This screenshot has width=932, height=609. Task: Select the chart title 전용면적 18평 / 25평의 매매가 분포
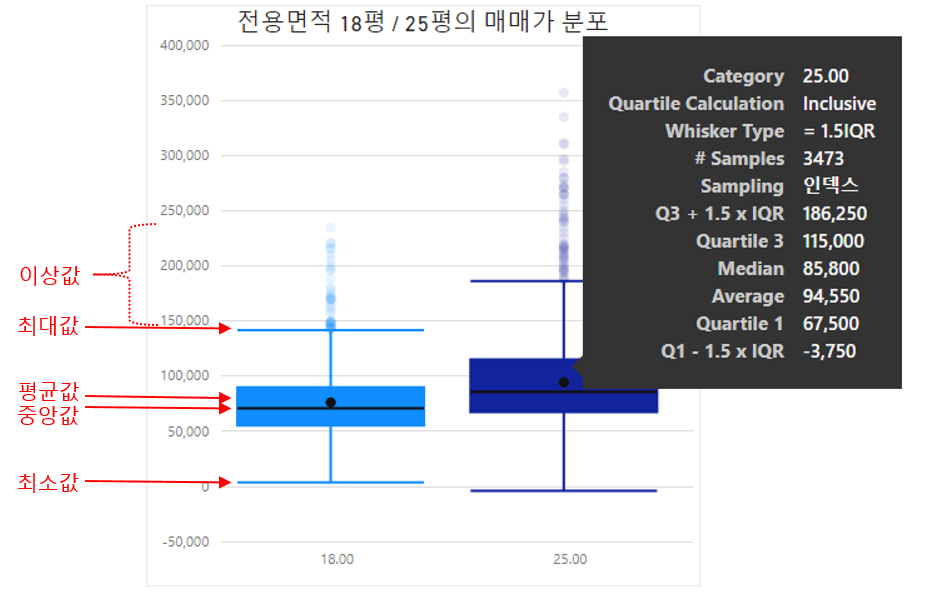tap(422, 21)
